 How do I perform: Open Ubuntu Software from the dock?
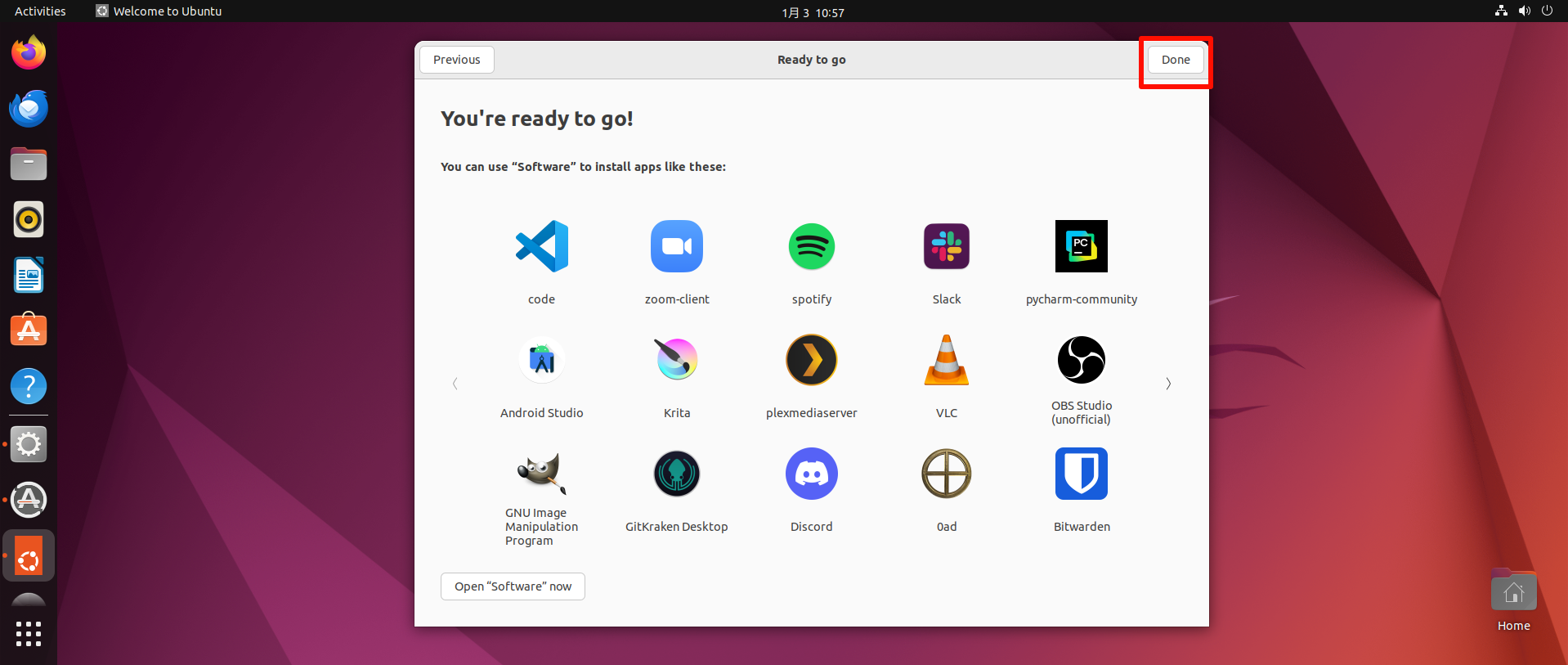(x=29, y=330)
